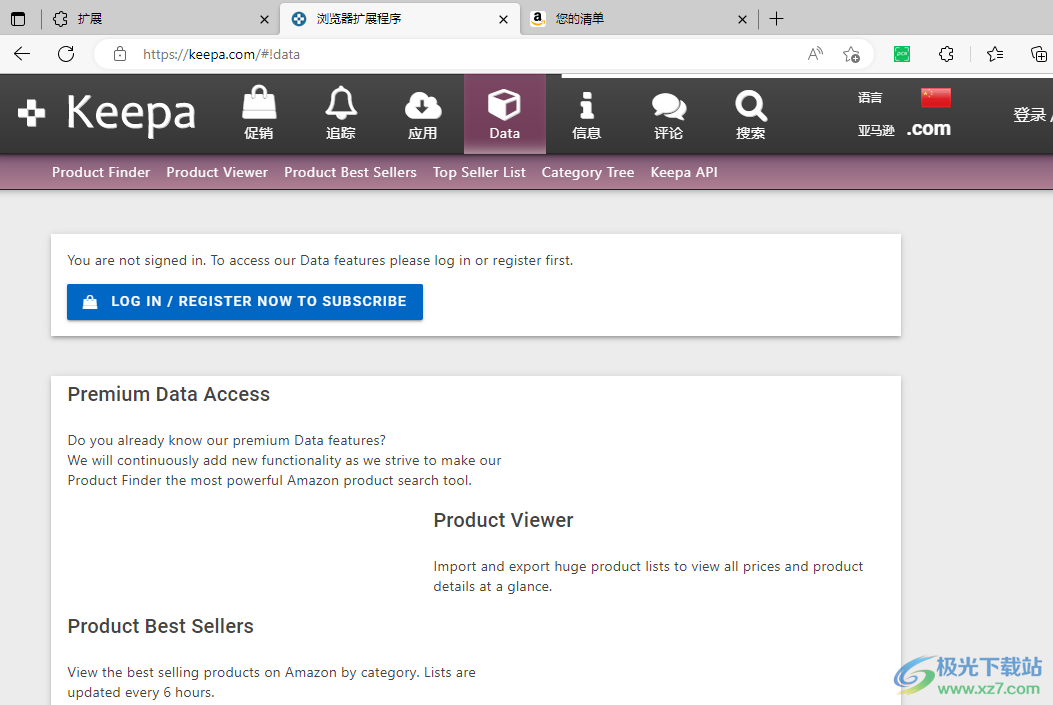Open tab actions menu icon
1053x705 pixels.
tap(18, 19)
